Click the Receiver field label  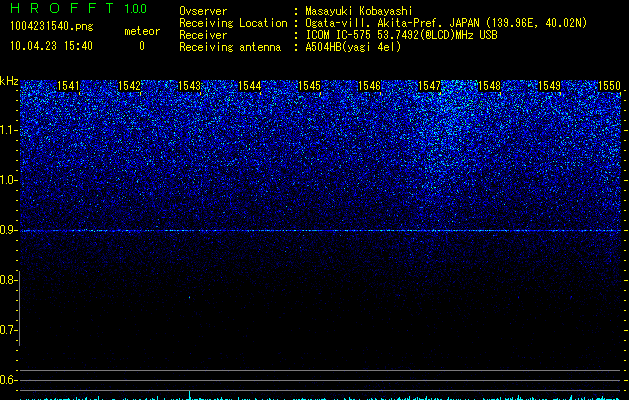click(203, 35)
